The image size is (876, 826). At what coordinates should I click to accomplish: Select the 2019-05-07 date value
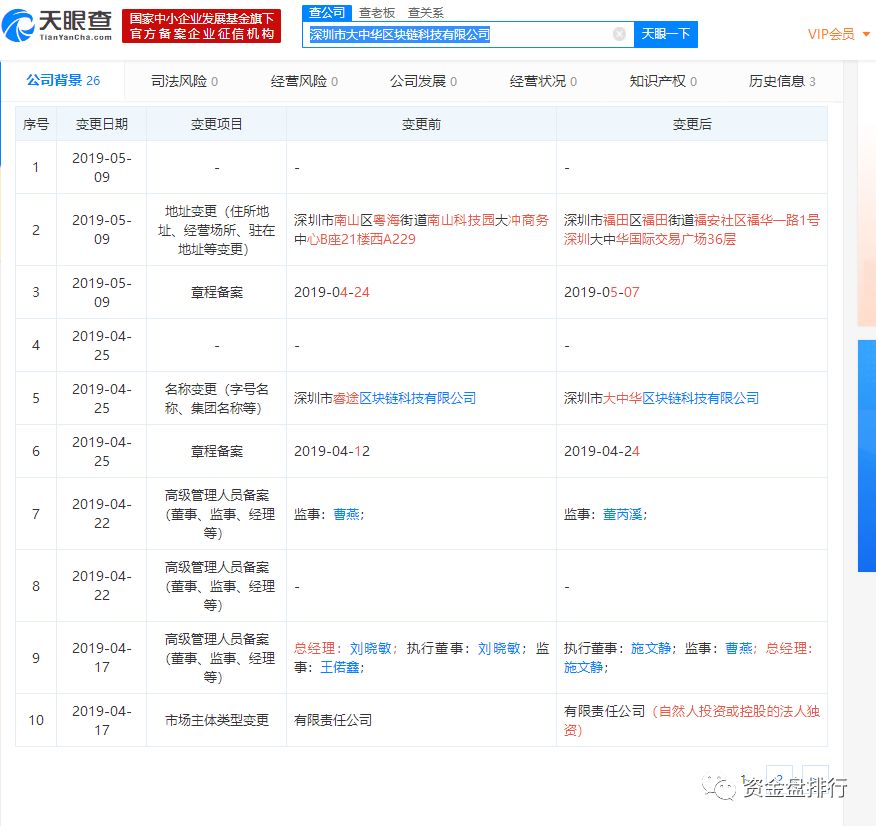602,292
